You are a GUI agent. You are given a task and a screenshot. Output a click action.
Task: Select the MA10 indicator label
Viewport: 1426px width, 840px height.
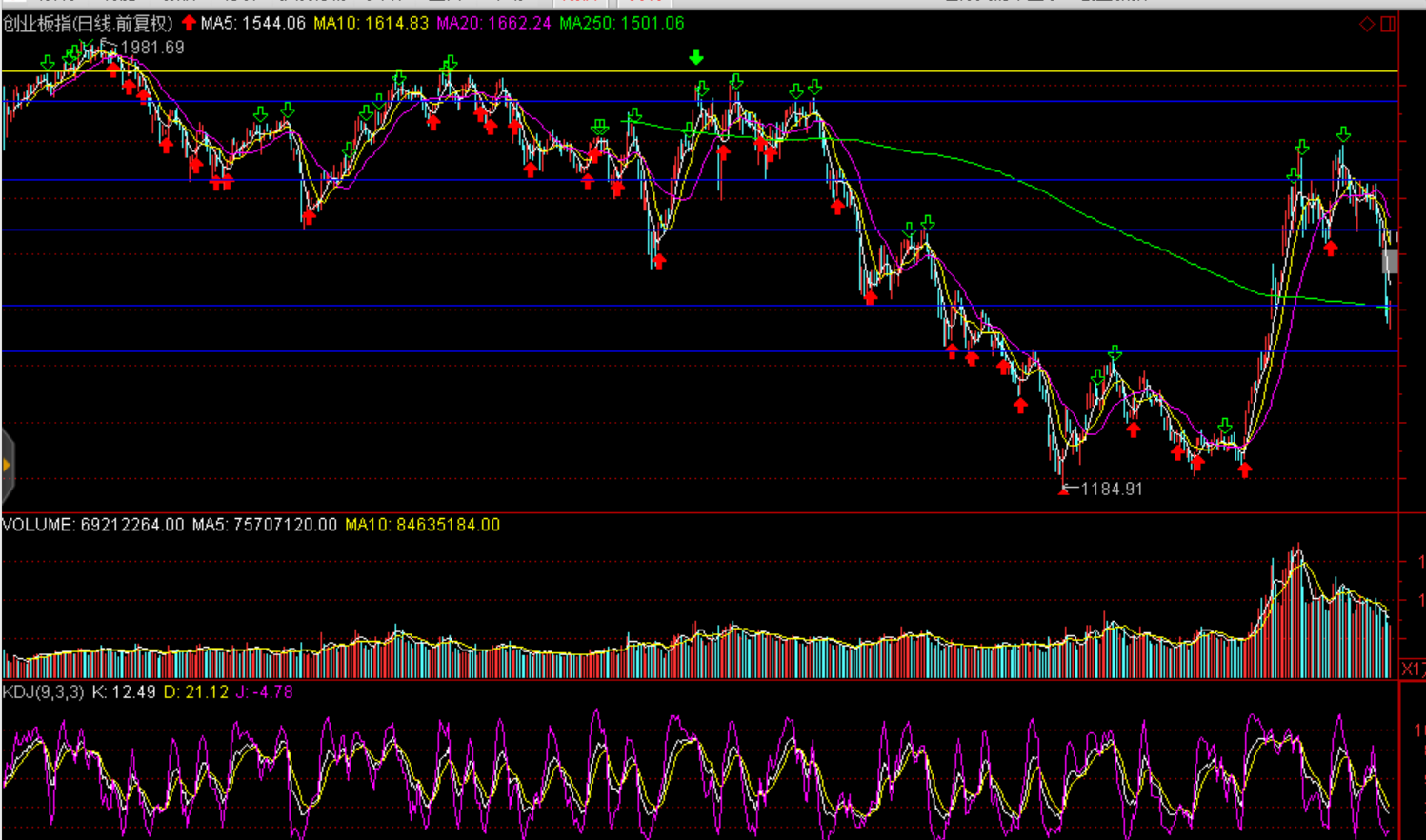371,23
